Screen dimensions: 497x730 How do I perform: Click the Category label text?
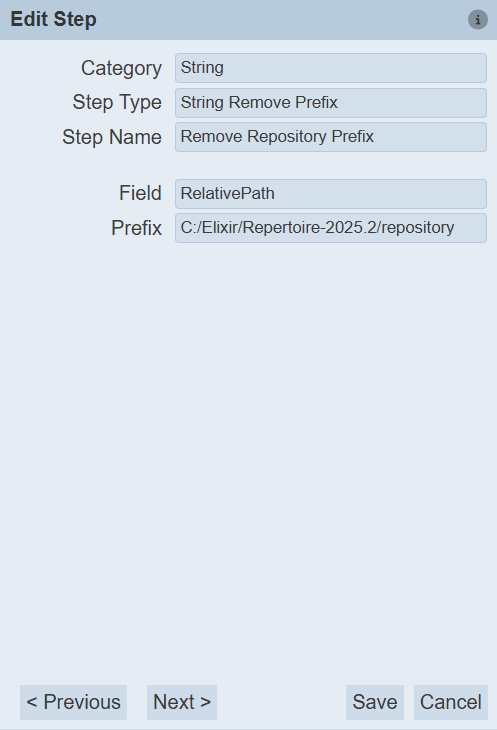(121, 68)
